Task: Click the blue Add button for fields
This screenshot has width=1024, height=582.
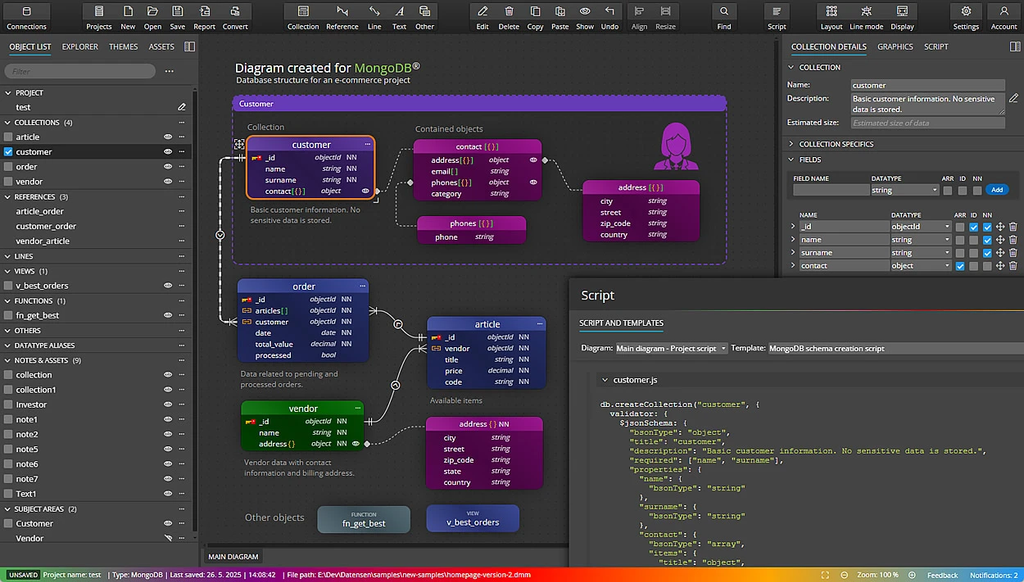Action: coord(997,189)
